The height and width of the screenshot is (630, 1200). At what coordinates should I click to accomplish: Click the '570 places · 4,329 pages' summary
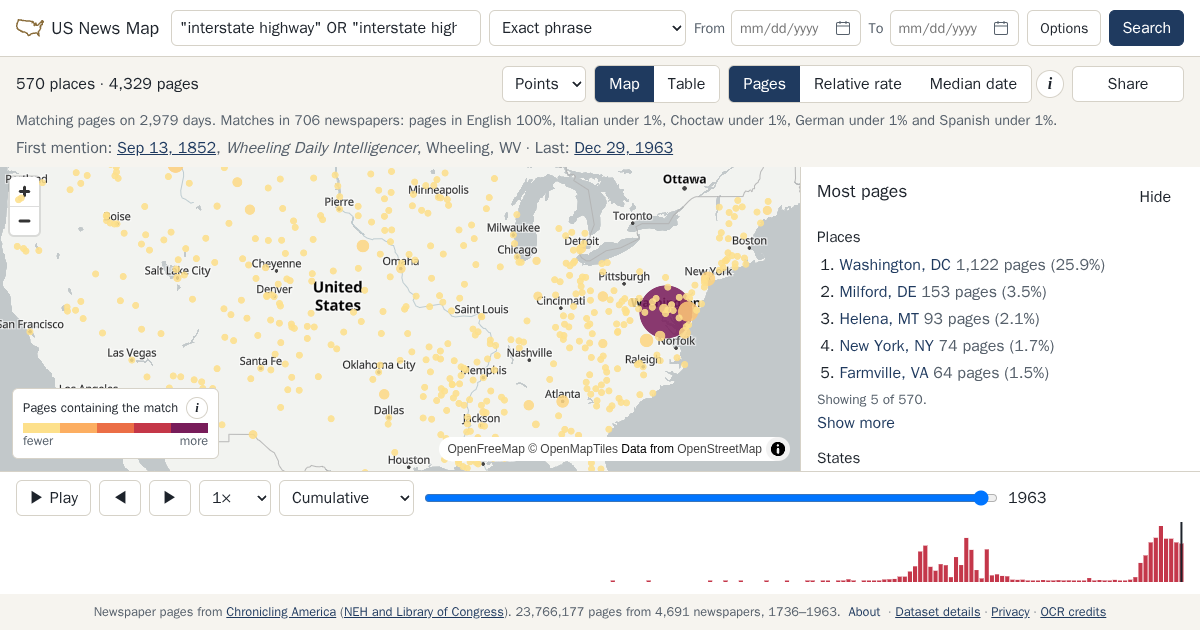coord(107,84)
